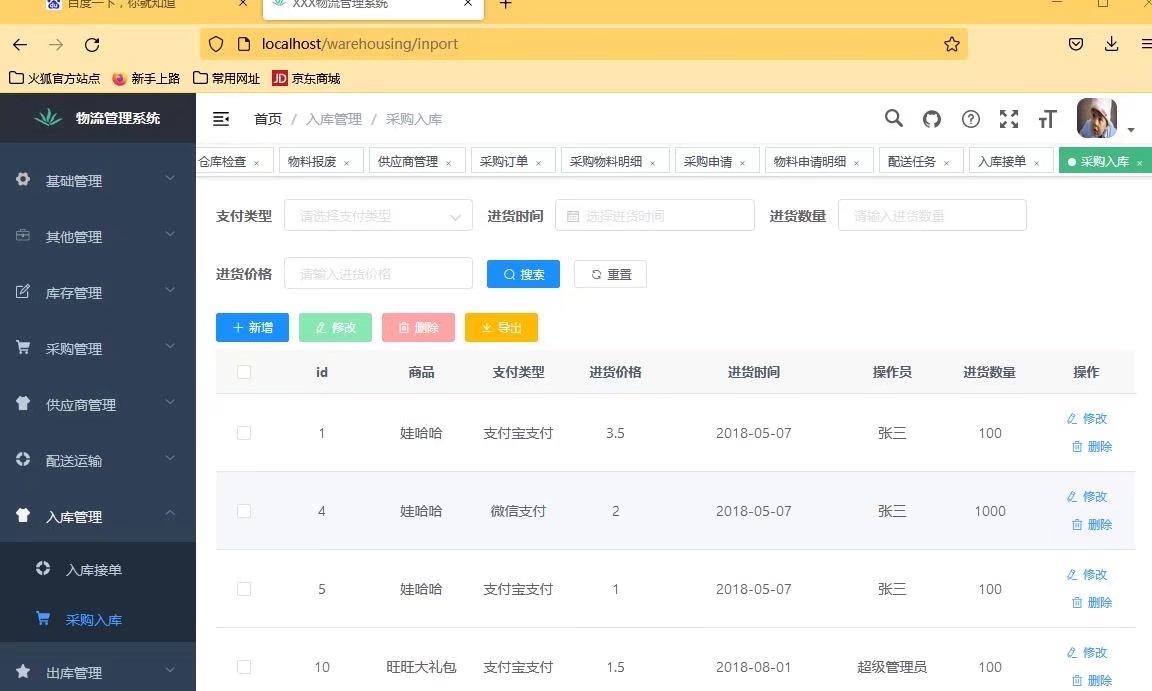Open the GitHub icon link
The height and width of the screenshot is (691, 1152).
click(932, 119)
